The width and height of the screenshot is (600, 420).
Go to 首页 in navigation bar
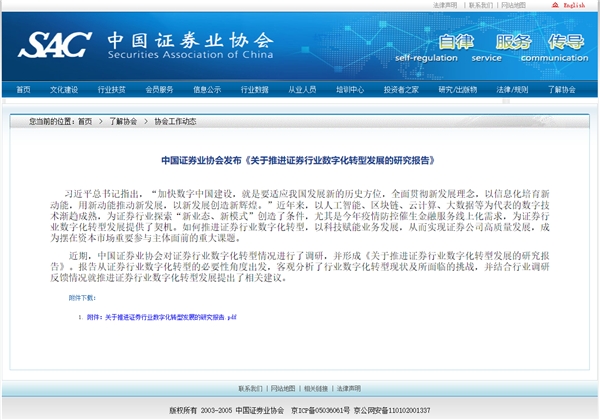[23, 90]
